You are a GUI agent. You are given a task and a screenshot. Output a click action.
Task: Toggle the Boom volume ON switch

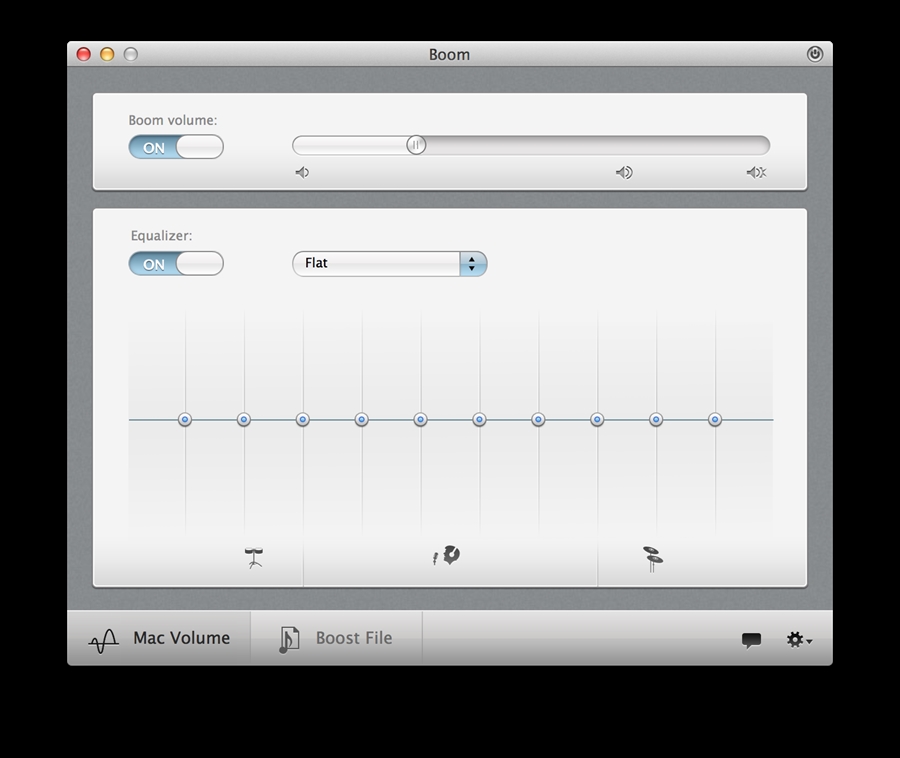(176, 147)
